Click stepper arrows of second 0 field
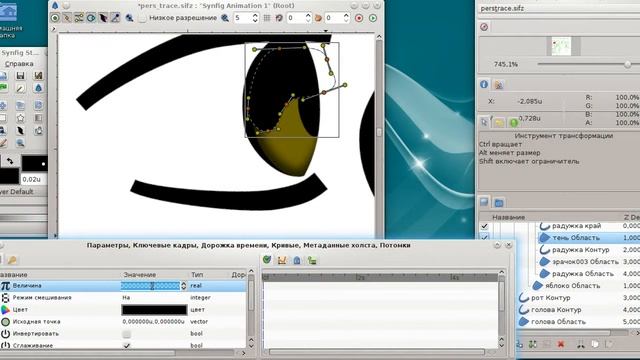Viewport: 640px width, 360px height. [x=346, y=18]
